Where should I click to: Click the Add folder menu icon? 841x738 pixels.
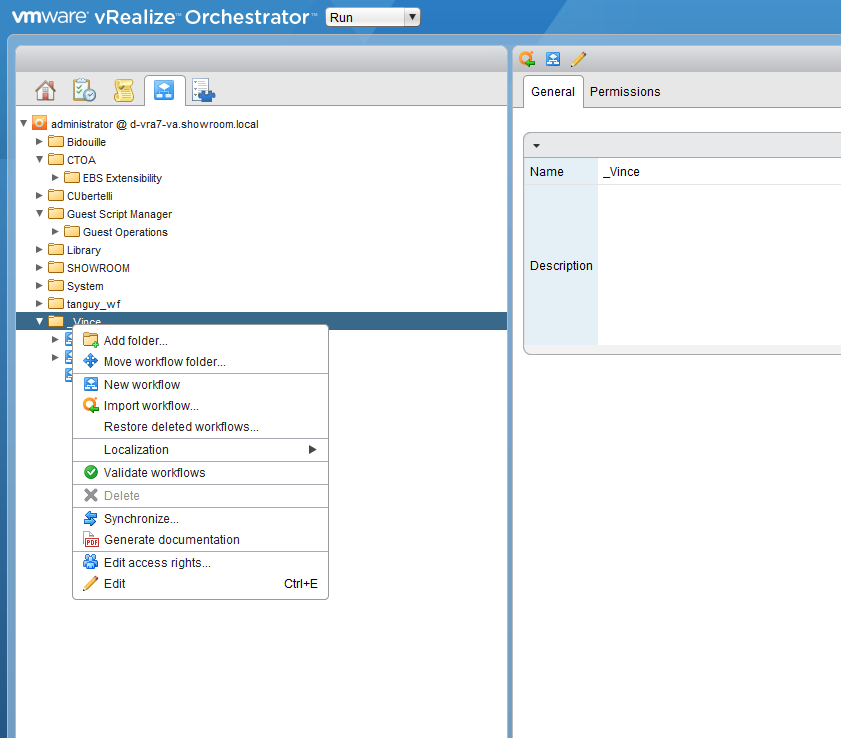[91, 340]
